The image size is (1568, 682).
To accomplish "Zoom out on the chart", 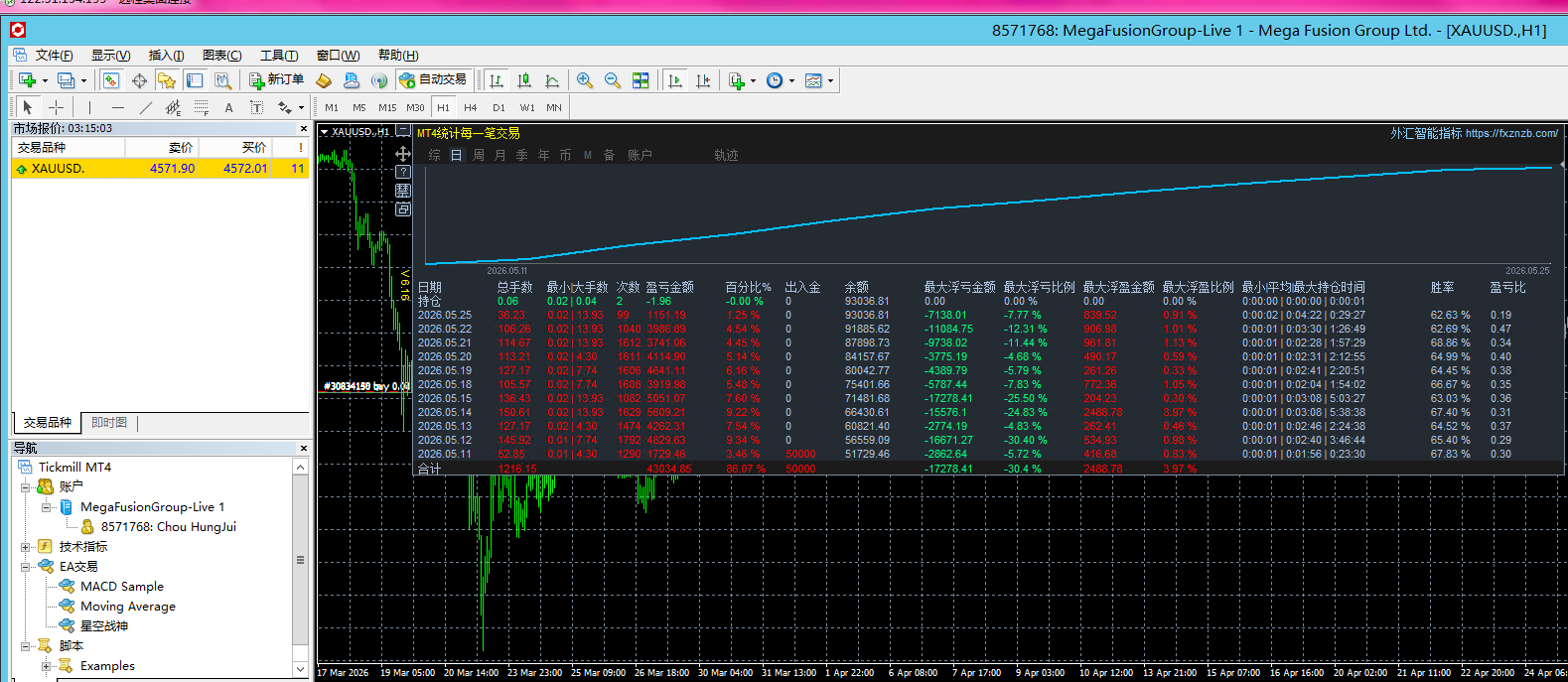I will [x=613, y=80].
